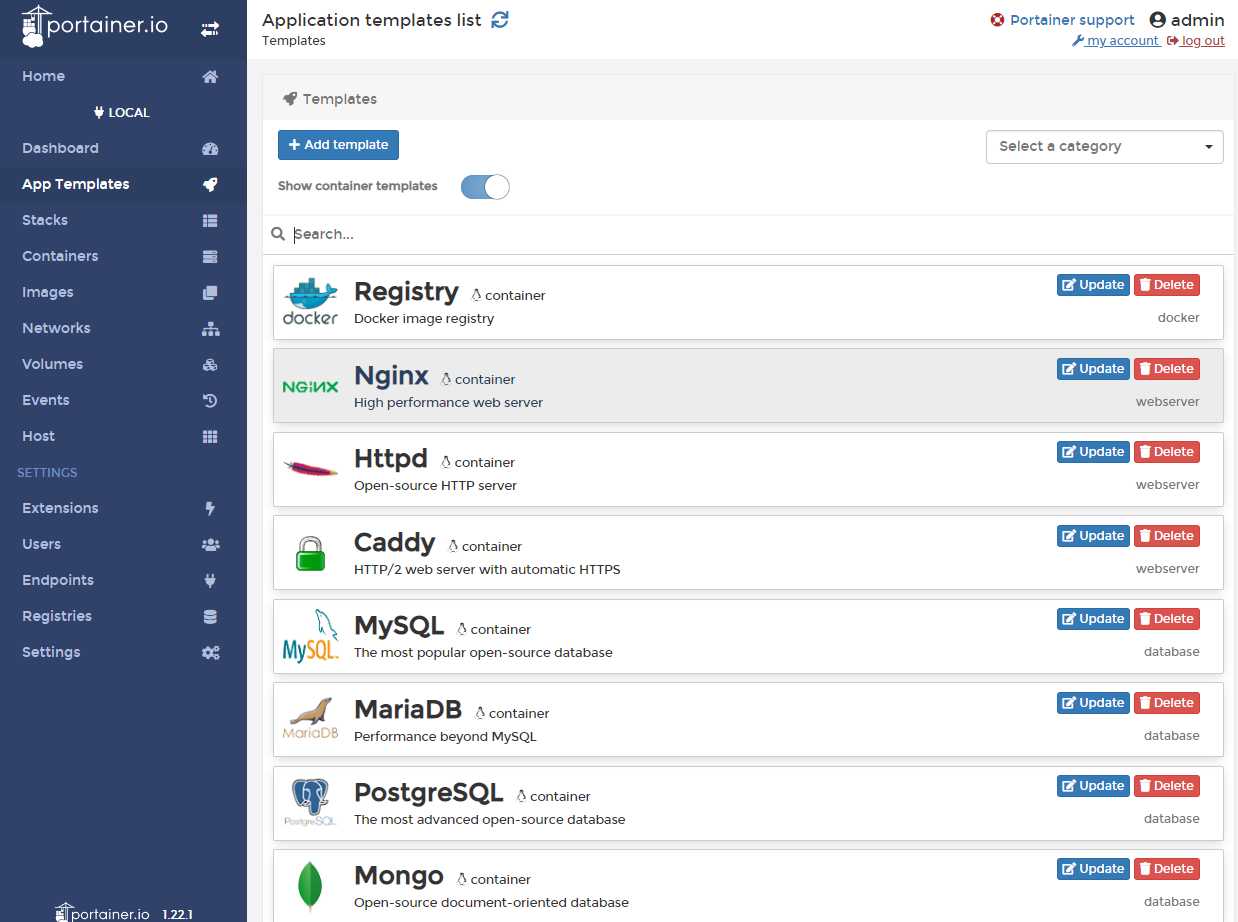Update the Registry template
The height and width of the screenshot is (922, 1238).
tap(1093, 285)
